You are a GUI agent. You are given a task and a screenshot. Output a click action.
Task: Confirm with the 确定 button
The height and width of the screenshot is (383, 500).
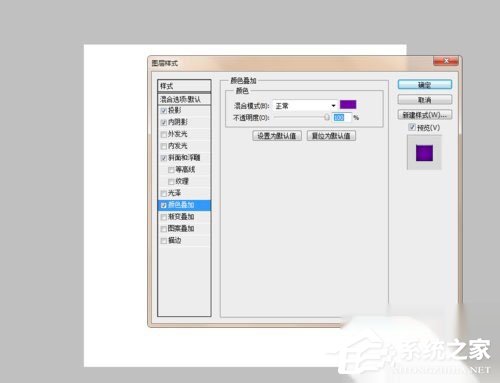point(425,85)
